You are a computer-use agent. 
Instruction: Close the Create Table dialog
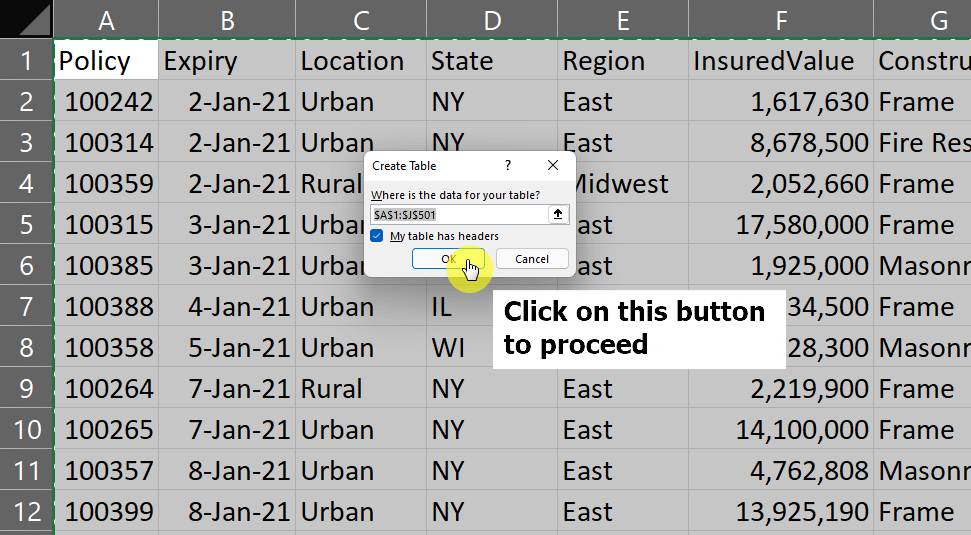553,165
